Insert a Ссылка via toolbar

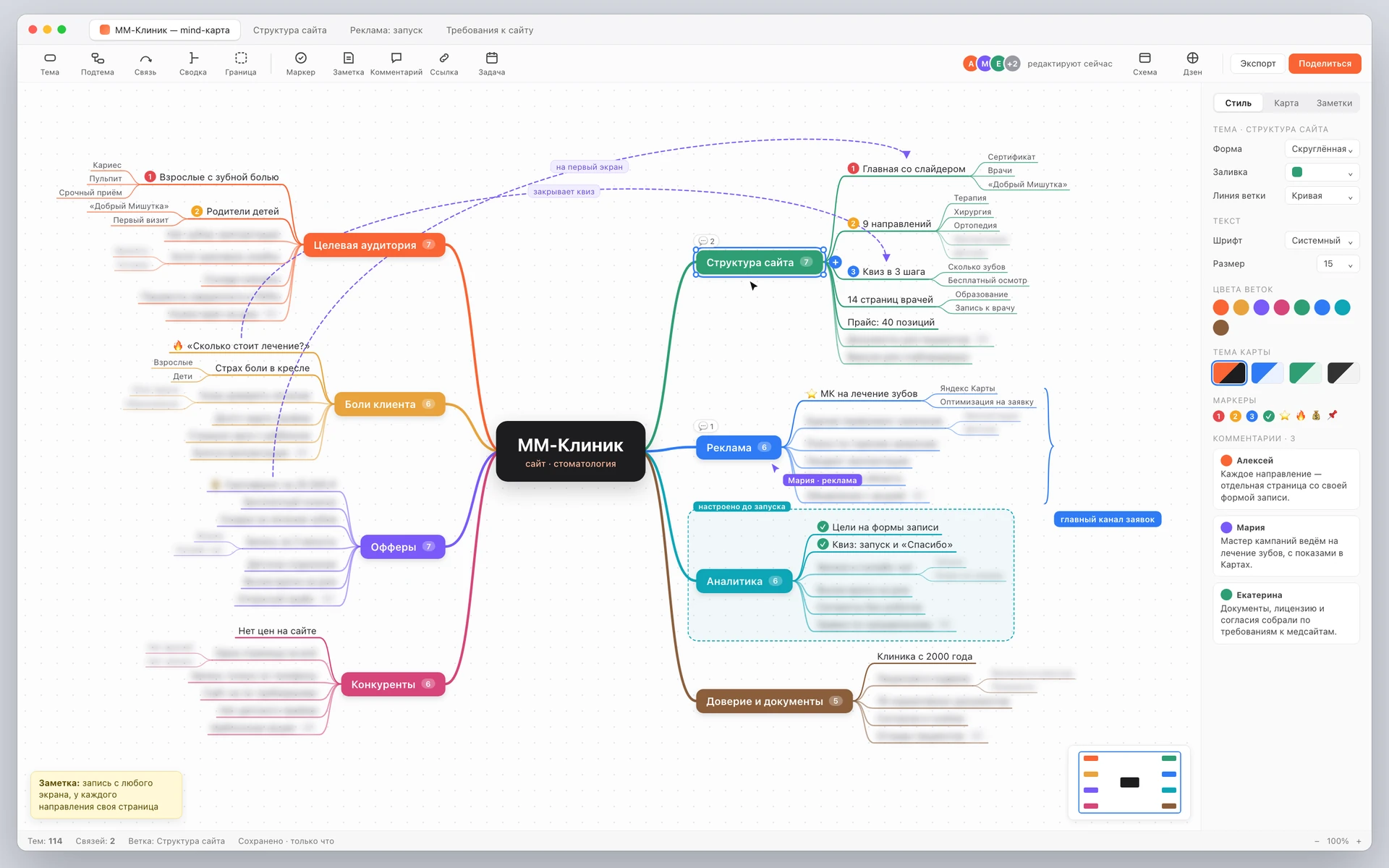[444, 64]
